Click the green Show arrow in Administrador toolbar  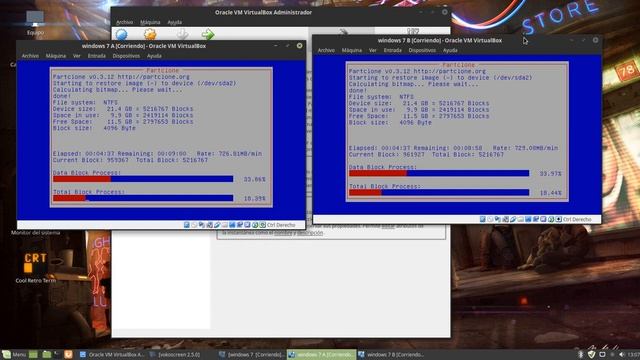(208, 34)
